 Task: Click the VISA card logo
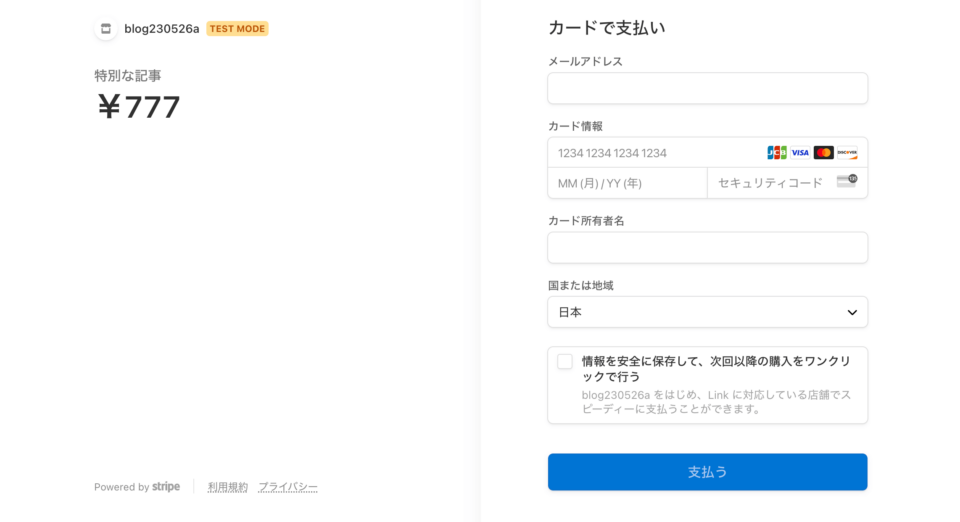point(800,153)
